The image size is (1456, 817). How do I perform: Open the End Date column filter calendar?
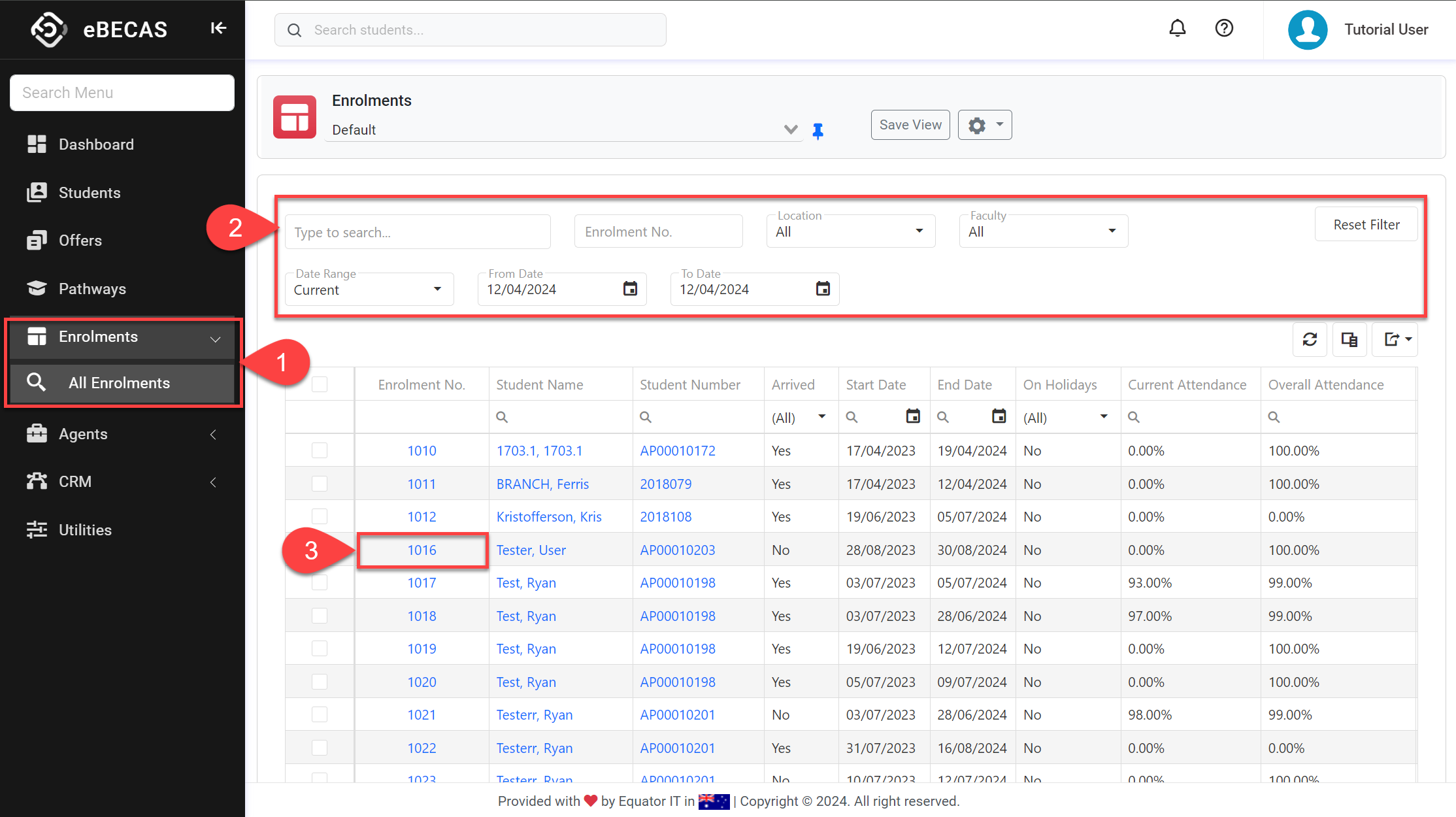pyautogui.click(x=998, y=416)
